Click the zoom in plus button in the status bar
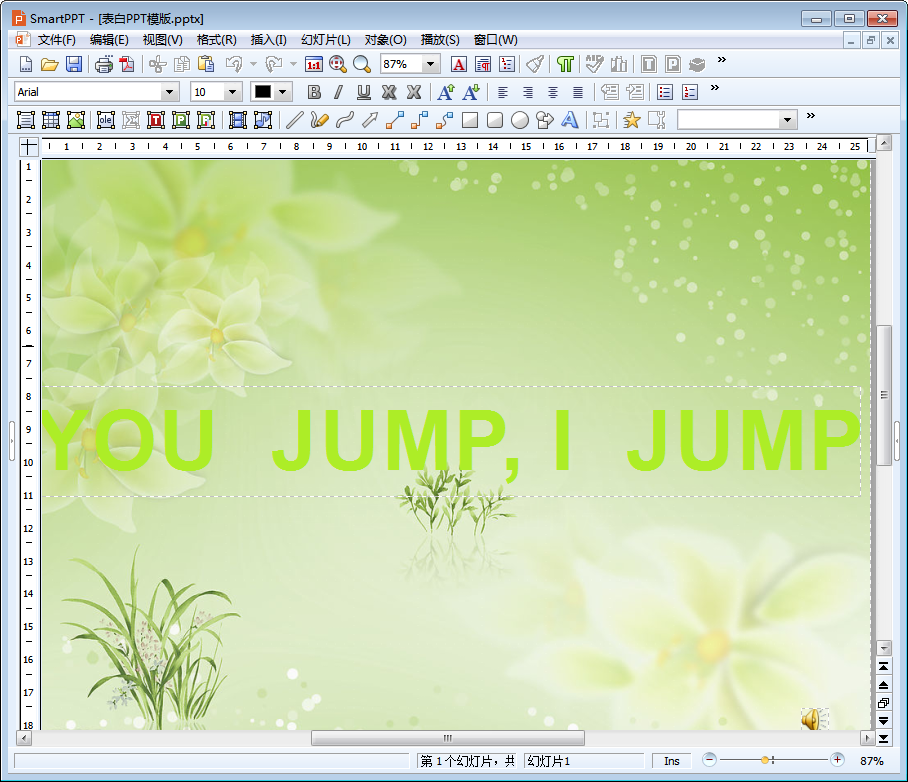Viewport: 908px width, 782px height. pos(837,759)
